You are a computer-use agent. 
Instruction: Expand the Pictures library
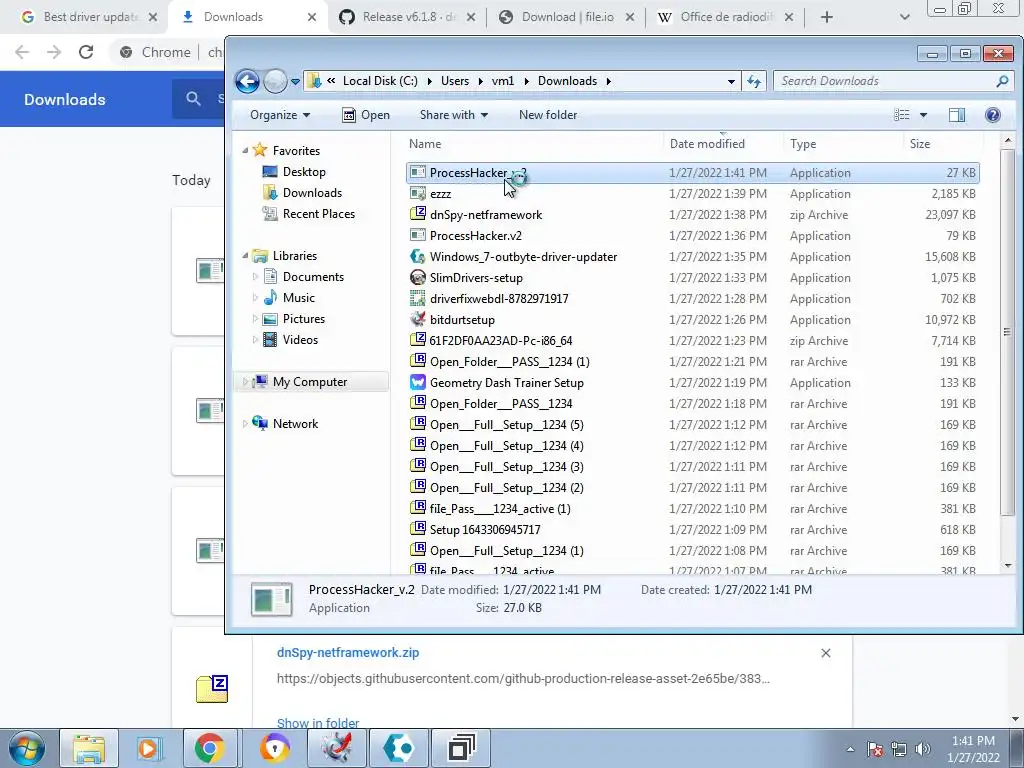[x=255, y=319]
